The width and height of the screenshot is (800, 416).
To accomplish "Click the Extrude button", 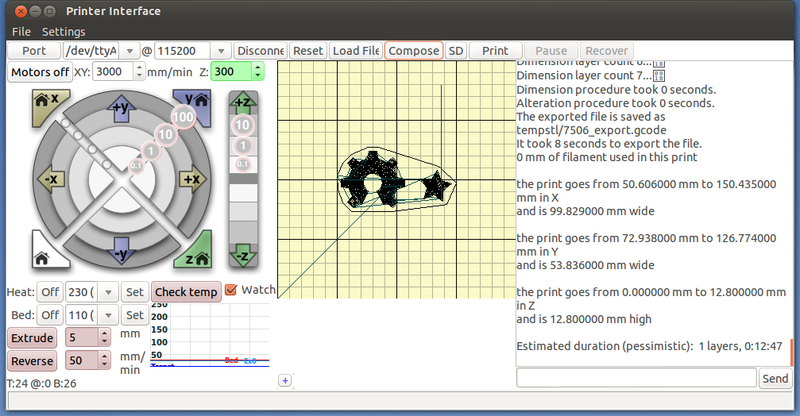I will [32, 338].
